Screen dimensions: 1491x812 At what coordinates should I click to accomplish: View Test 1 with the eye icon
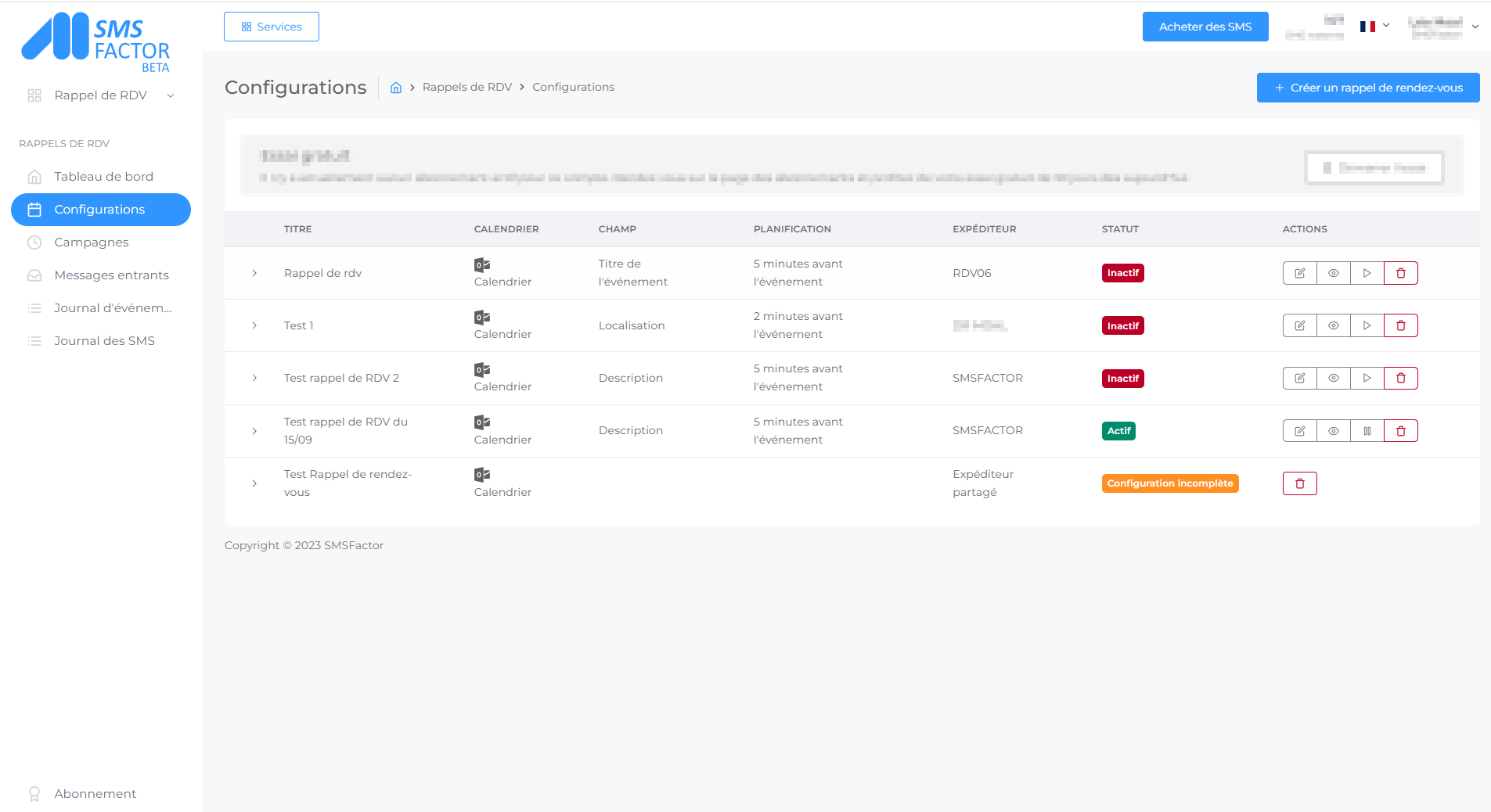tap(1333, 325)
